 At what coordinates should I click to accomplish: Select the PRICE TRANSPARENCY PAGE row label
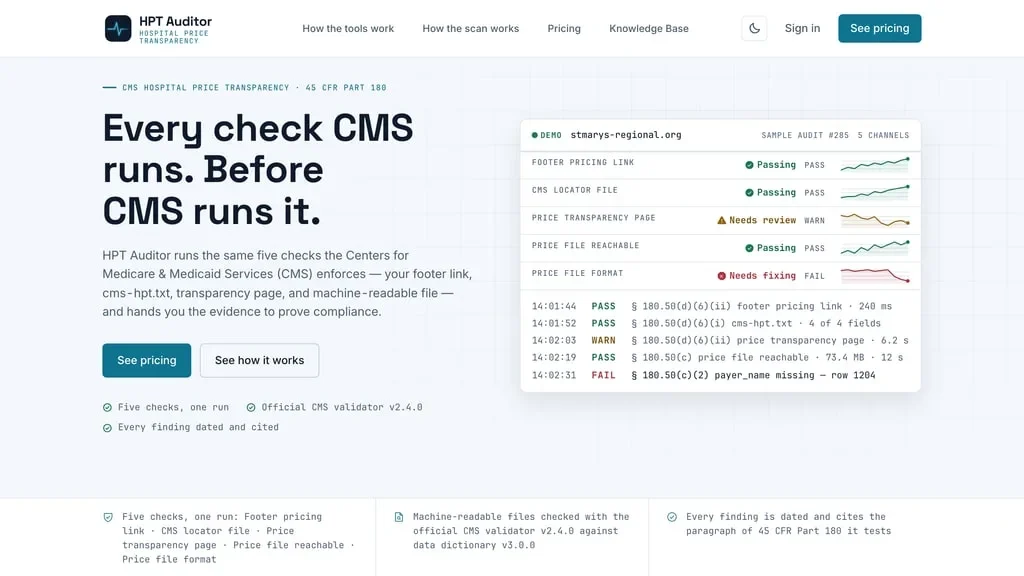point(594,218)
